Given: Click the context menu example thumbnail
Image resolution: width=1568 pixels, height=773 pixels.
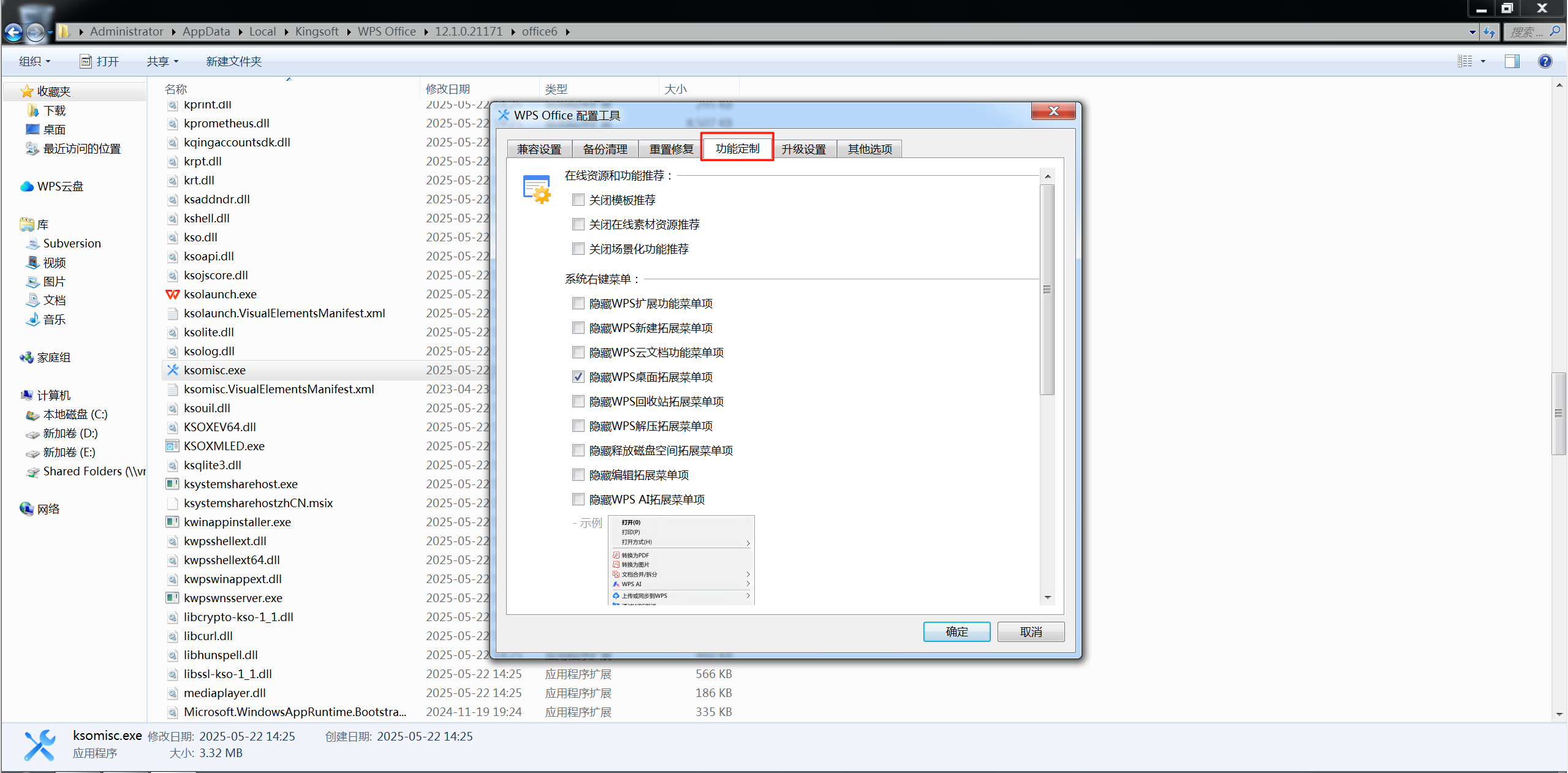Looking at the screenshot, I should [x=681, y=560].
